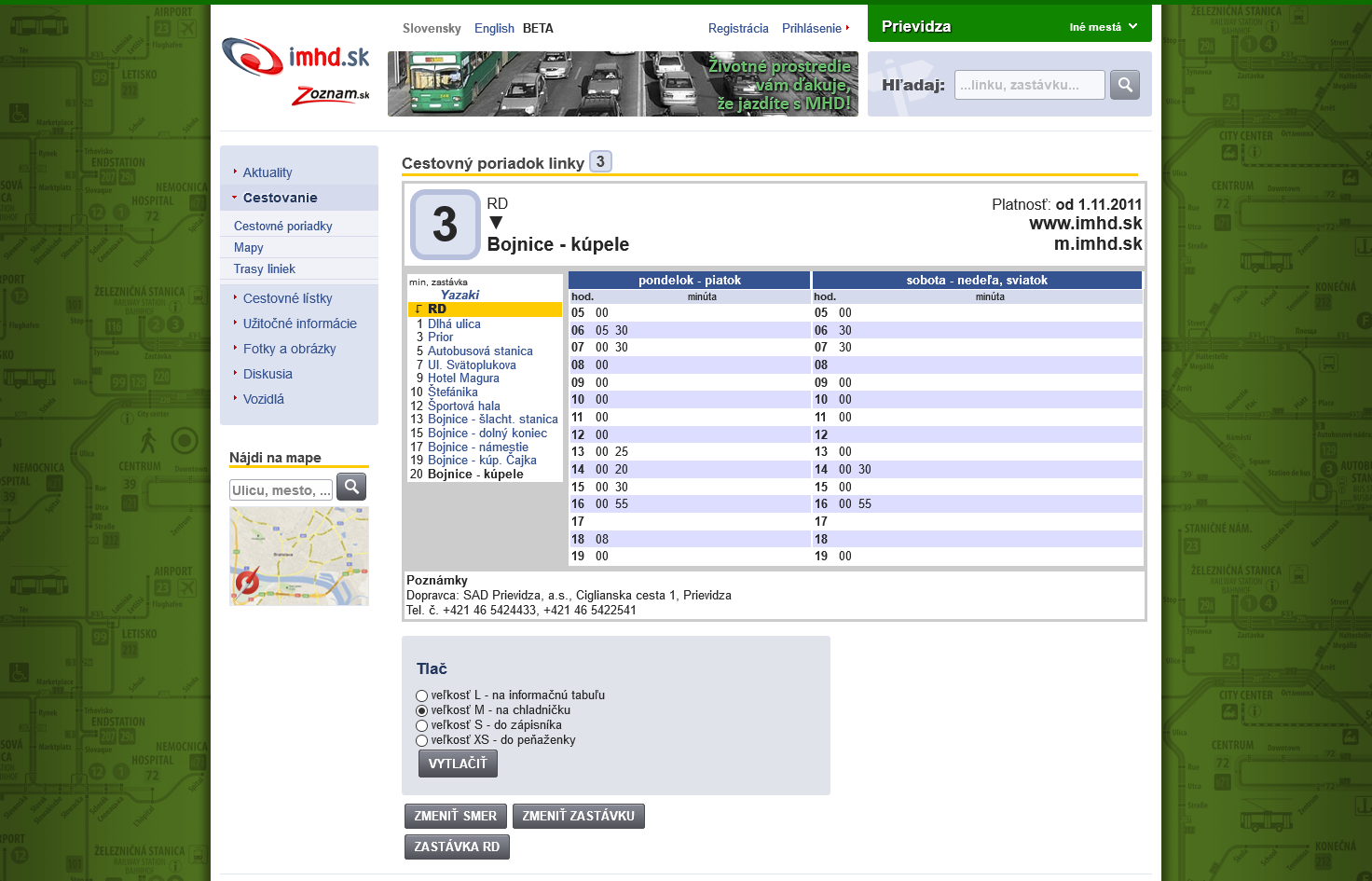Click the Autobusová stanica stop link

tap(480, 351)
